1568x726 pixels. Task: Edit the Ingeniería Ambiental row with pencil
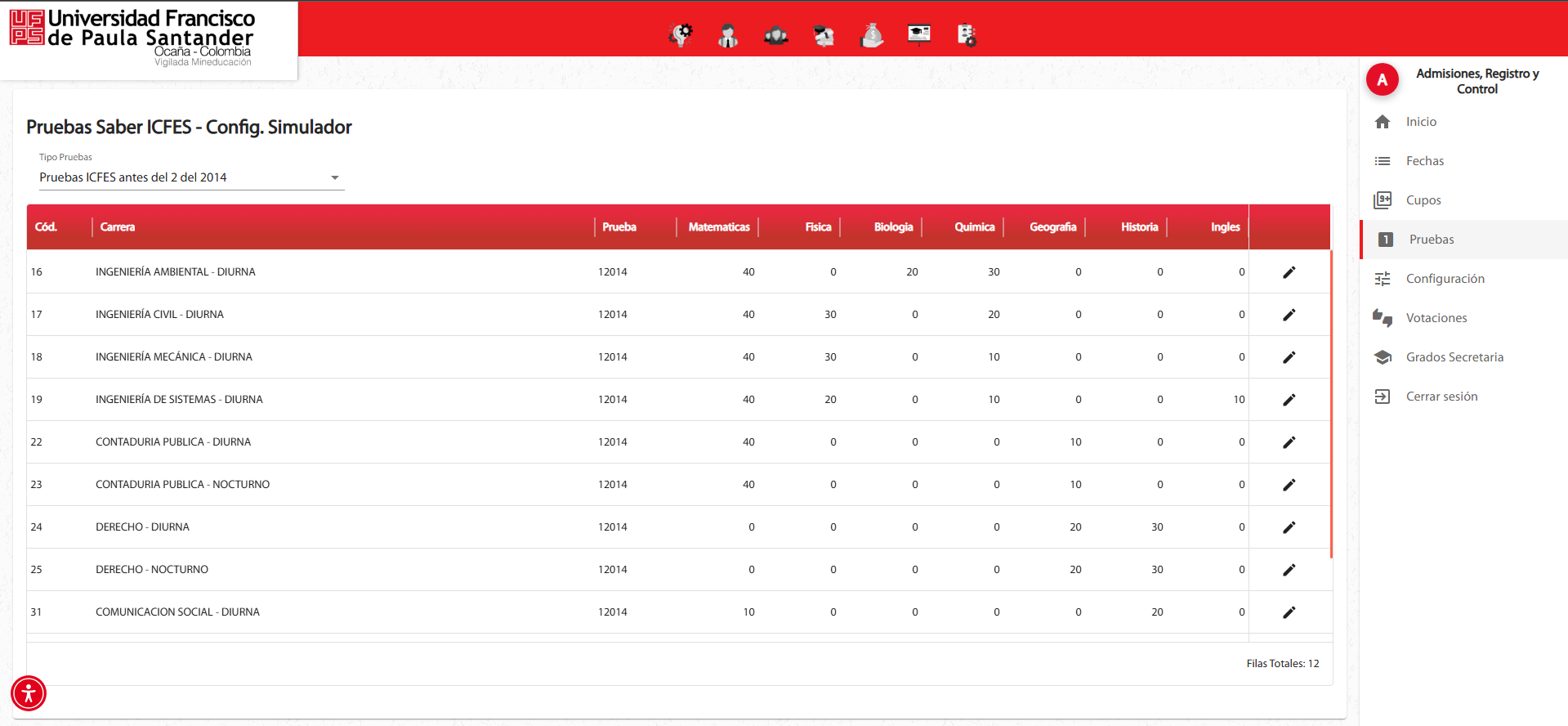1289,272
